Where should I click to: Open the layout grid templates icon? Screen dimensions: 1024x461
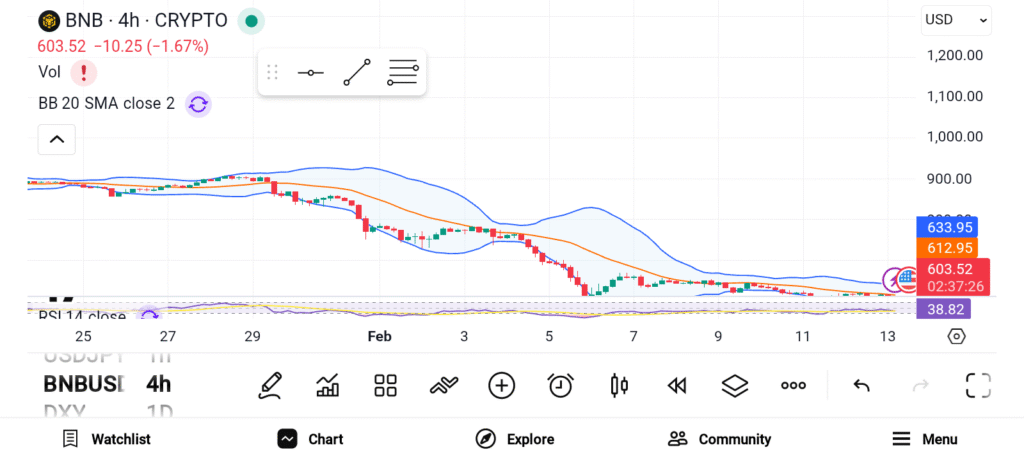coord(385,385)
